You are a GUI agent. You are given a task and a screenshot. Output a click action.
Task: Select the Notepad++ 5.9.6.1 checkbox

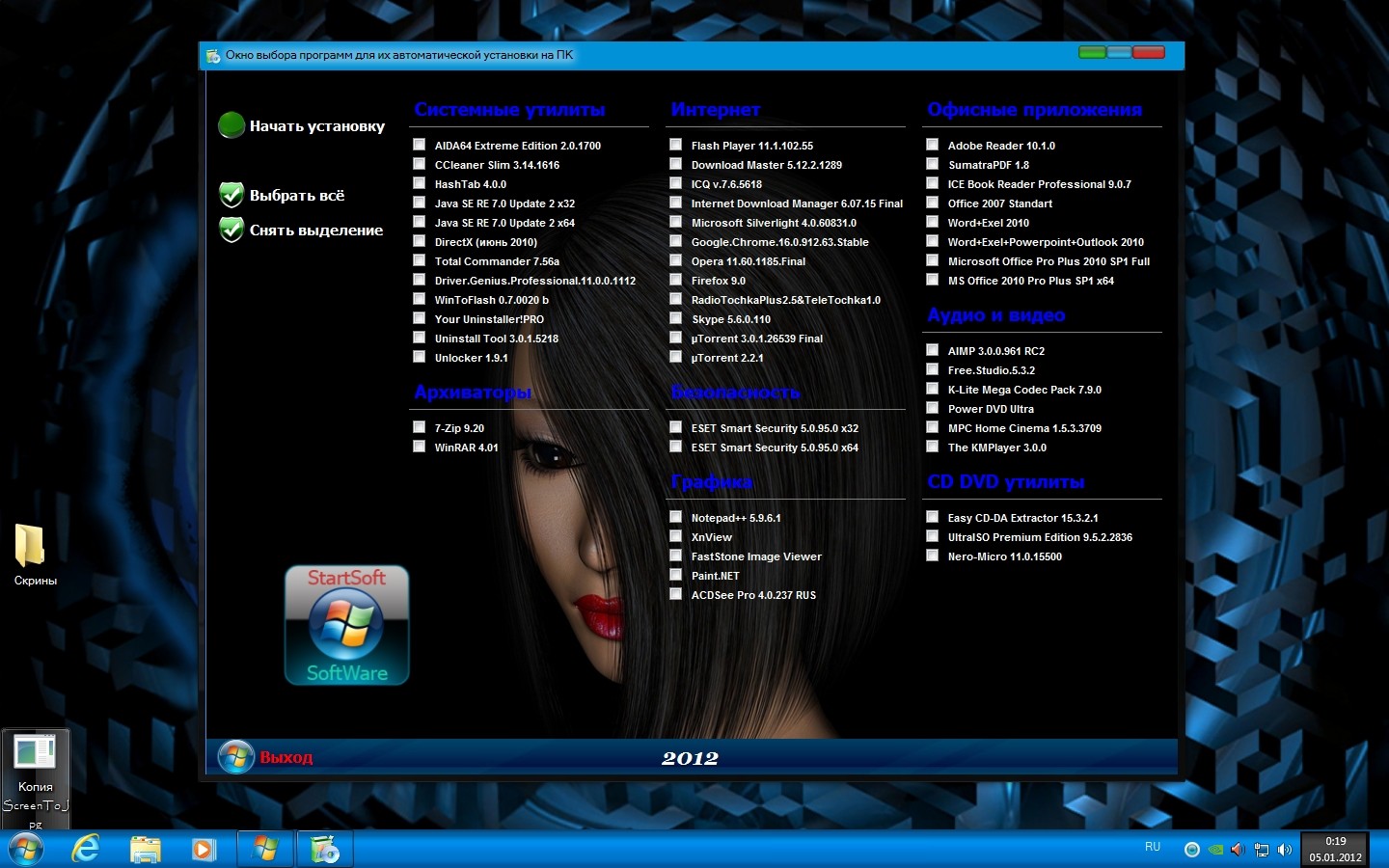click(x=676, y=517)
